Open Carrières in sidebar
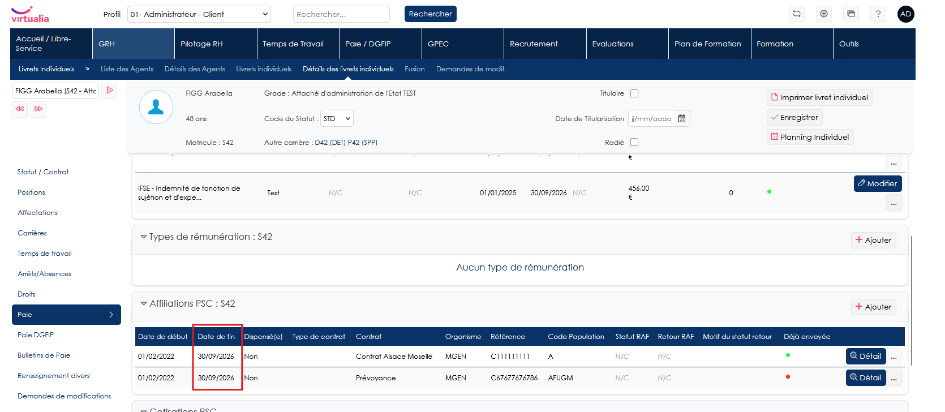Screen dimensions: 945x412 point(32,233)
